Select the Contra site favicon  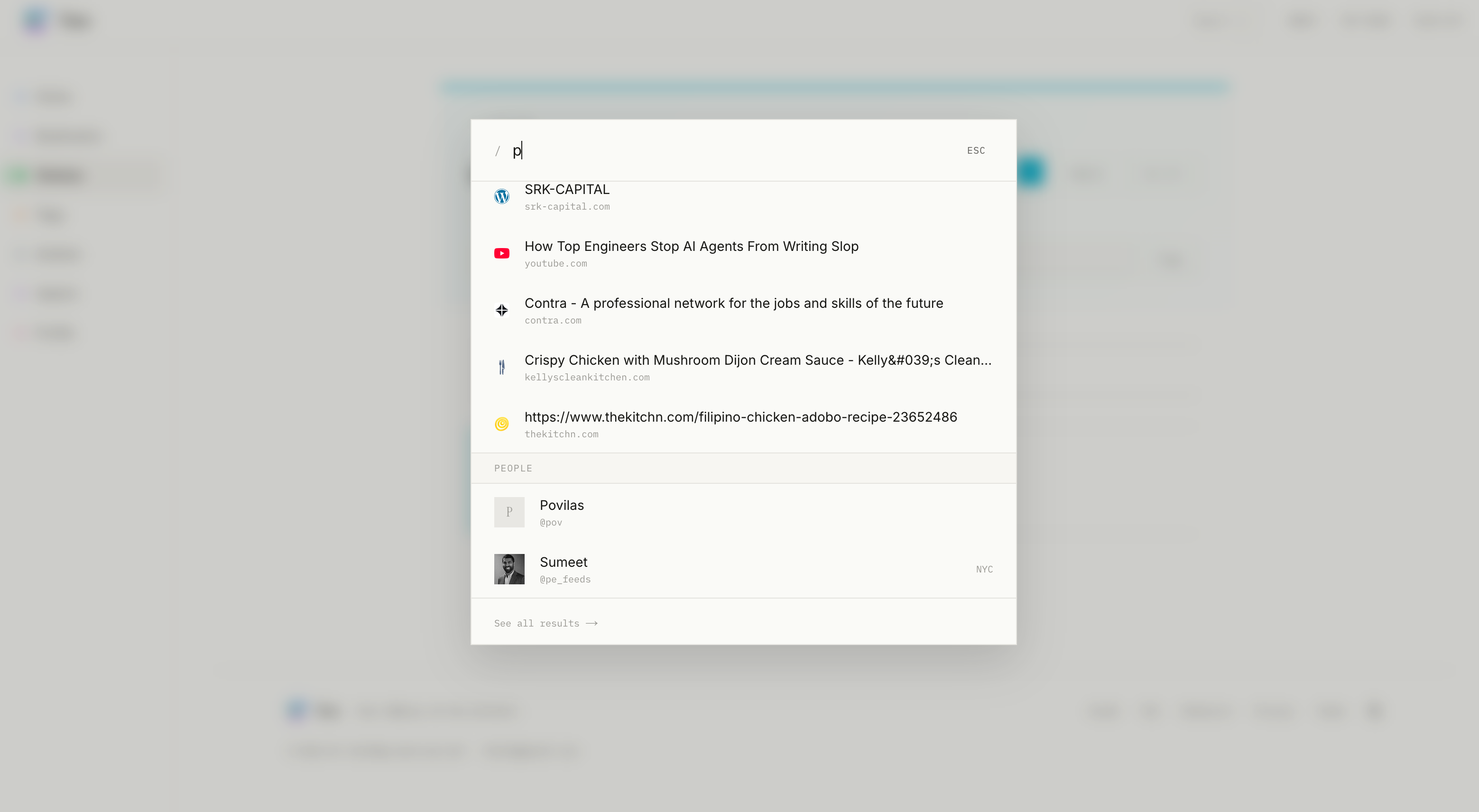[x=502, y=310]
